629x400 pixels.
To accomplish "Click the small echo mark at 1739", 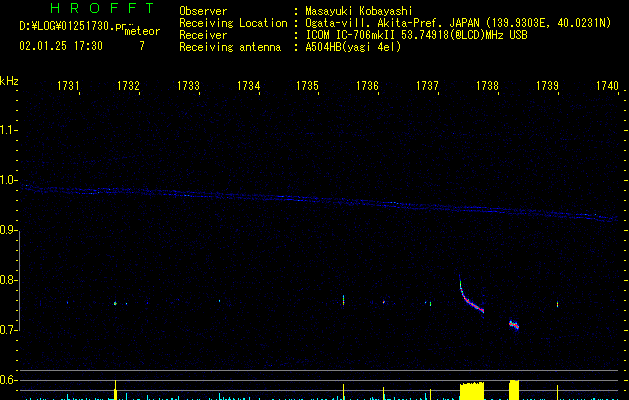I will [558, 305].
